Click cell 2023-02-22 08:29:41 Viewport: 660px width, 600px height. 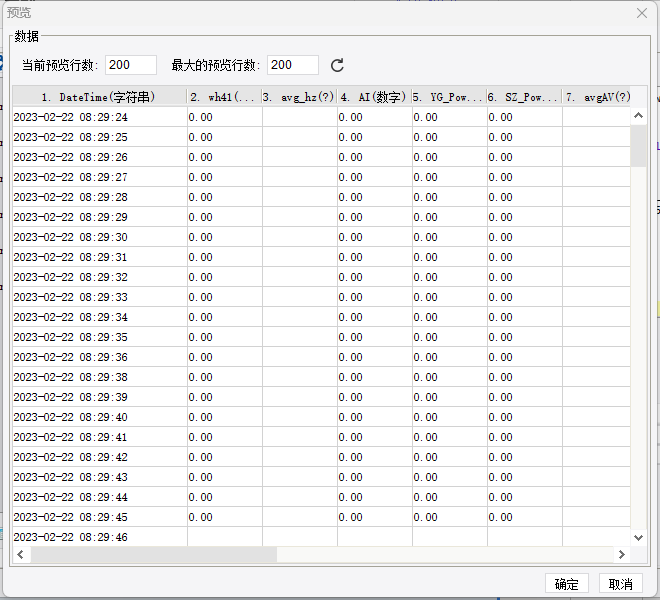coord(100,437)
